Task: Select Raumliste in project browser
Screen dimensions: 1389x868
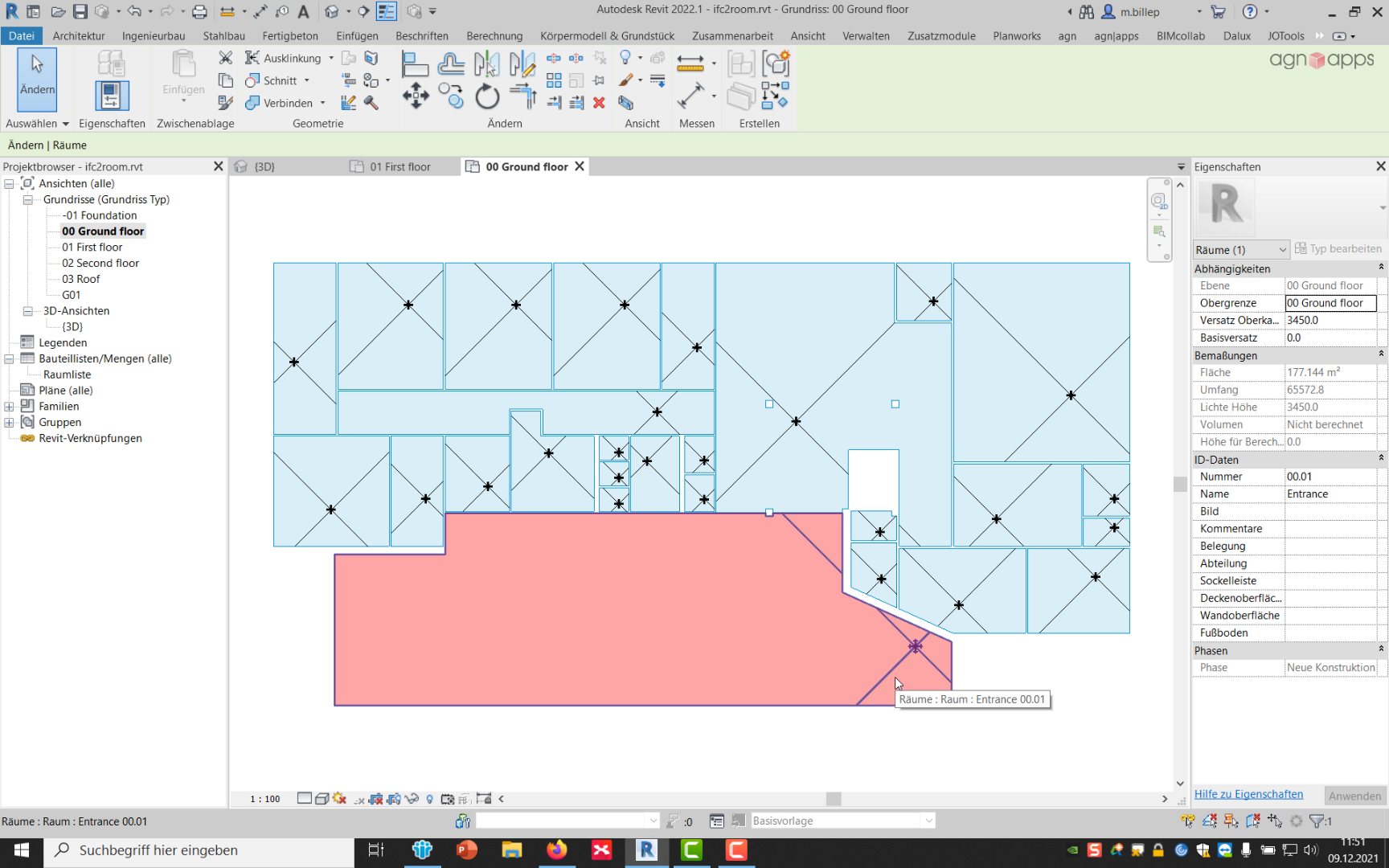Action: tap(68, 375)
